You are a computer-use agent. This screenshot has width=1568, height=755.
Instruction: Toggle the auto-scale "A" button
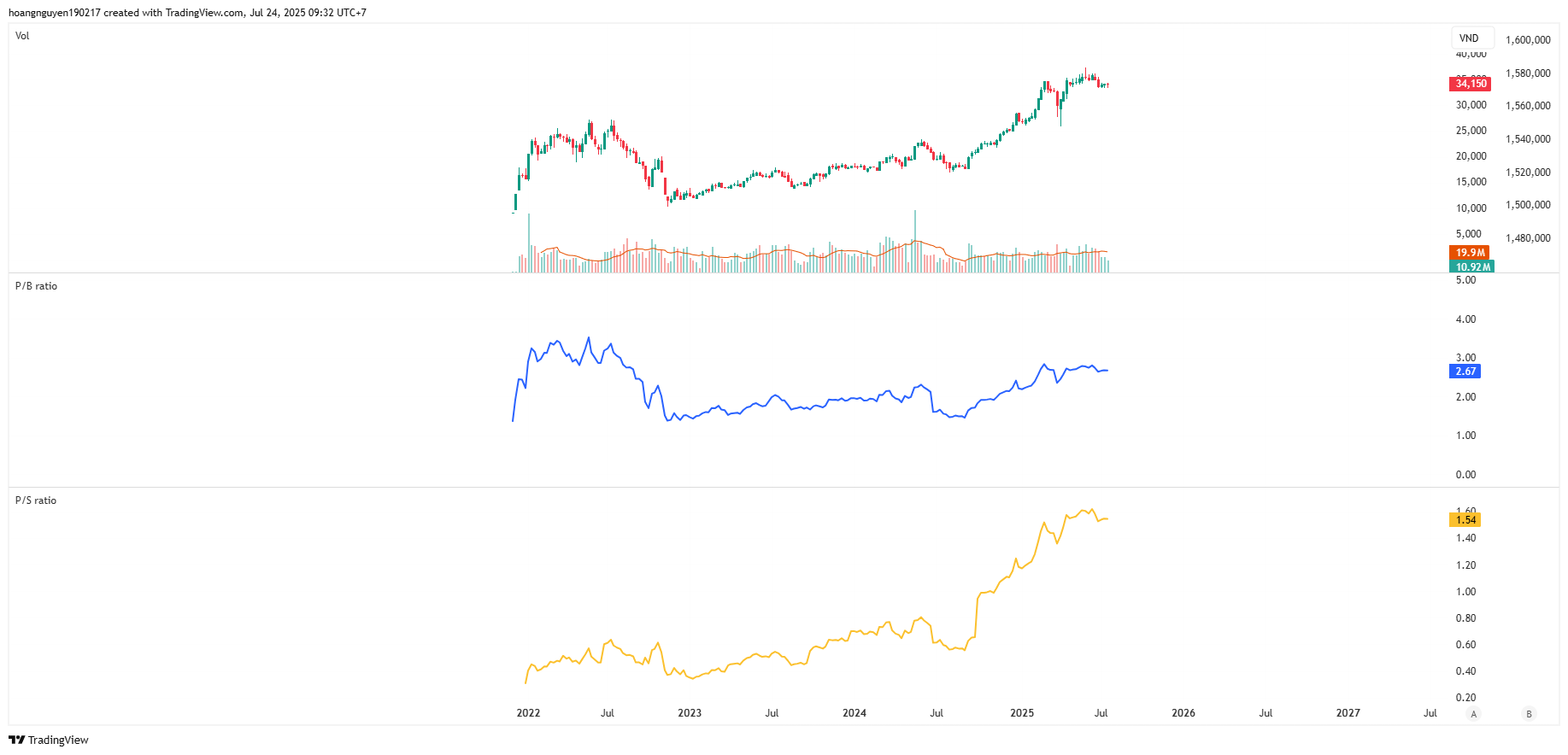pyautogui.click(x=1473, y=713)
